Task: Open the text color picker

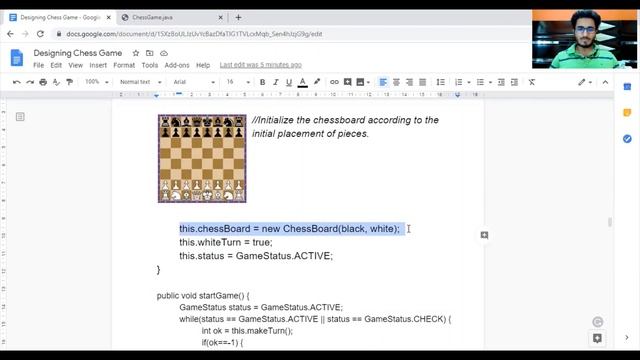Action: tap(302, 82)
